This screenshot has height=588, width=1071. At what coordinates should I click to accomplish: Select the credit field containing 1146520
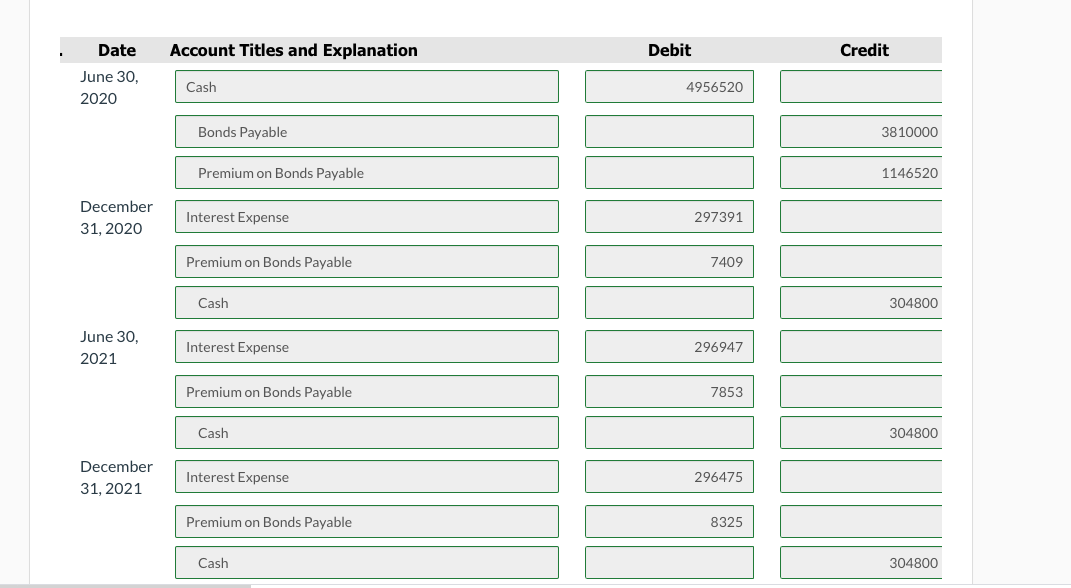pos(860,172)
